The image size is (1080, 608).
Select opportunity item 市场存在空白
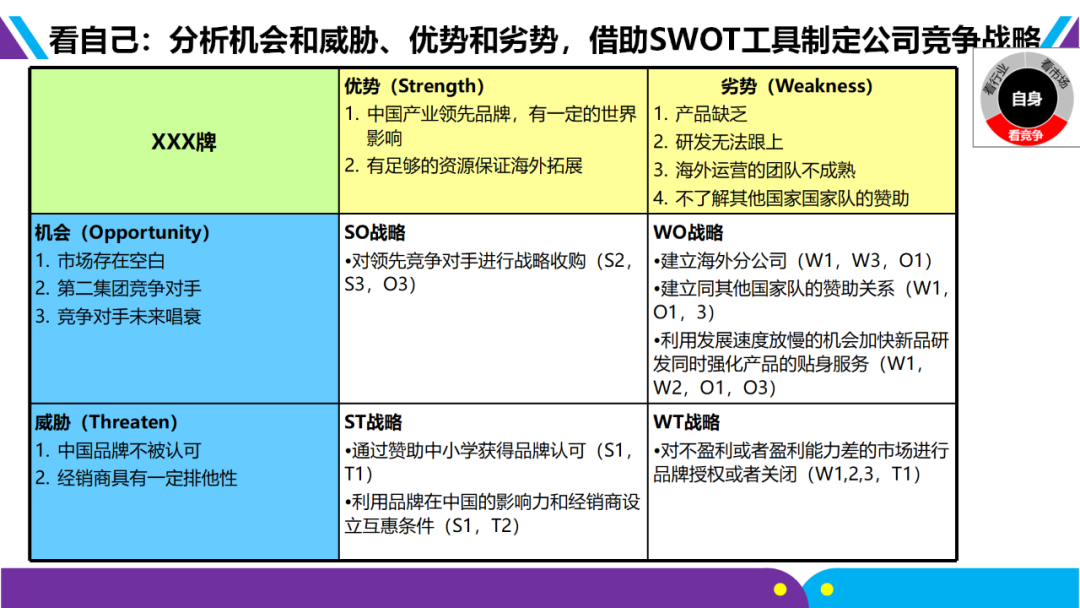coord(100,261)
